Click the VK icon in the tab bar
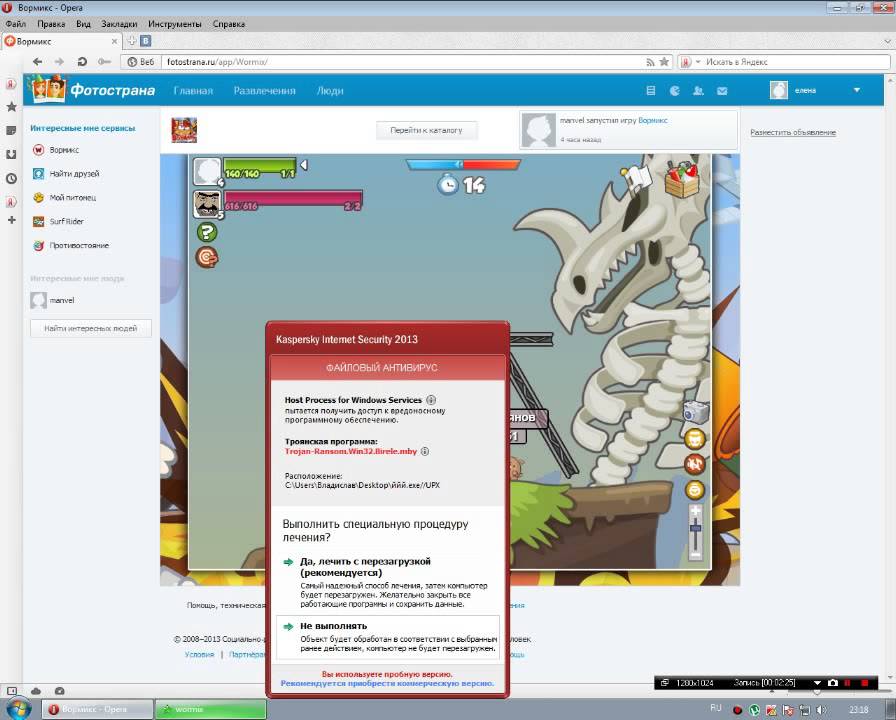 (146, 41)
